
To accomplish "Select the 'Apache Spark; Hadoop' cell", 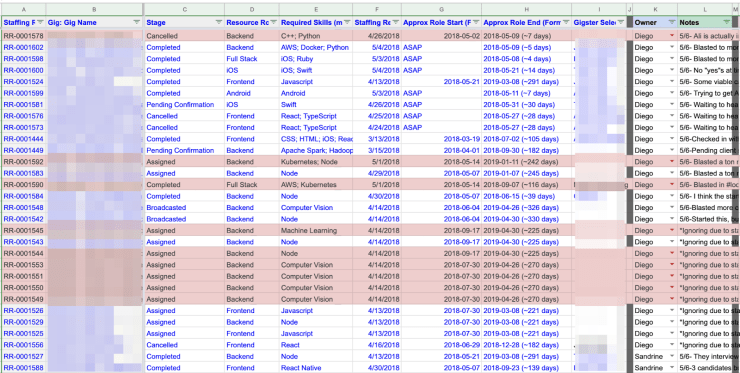I will 316,151.
